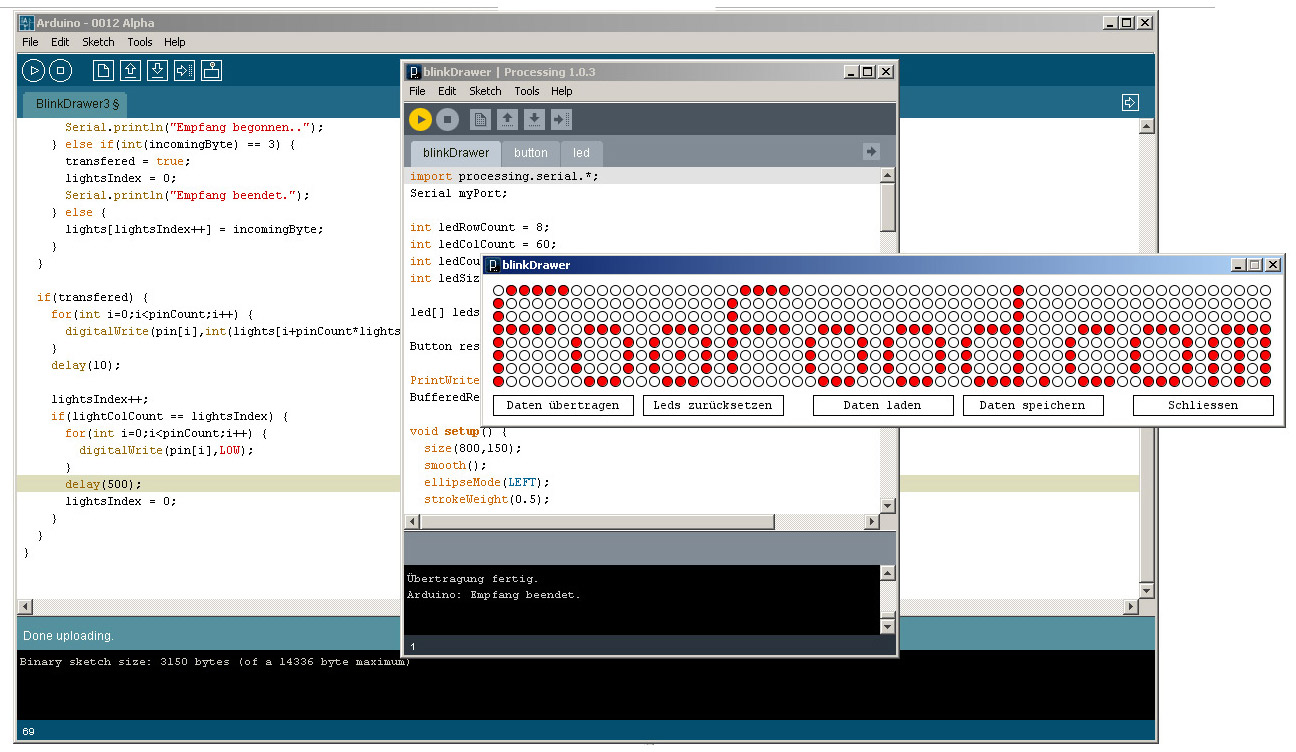This screenshot has width=1296, height=752.
Task: Click the New sketch icon in Arduino
Action: point(102,70)
